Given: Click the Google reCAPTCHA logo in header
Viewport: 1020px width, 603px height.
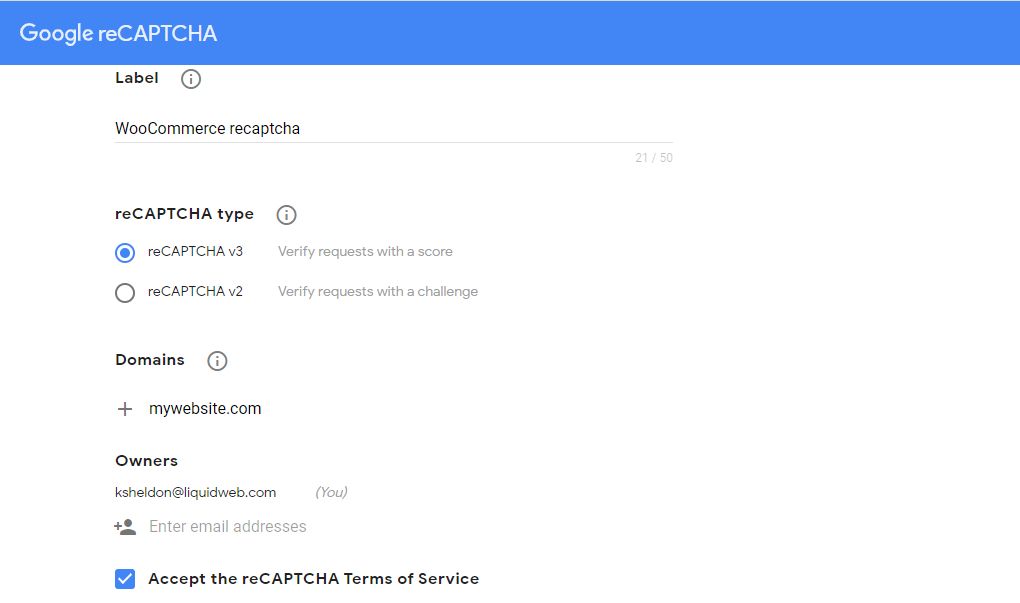Looking at the screenshot, I should pyautogui.click(x=118, y=33).
